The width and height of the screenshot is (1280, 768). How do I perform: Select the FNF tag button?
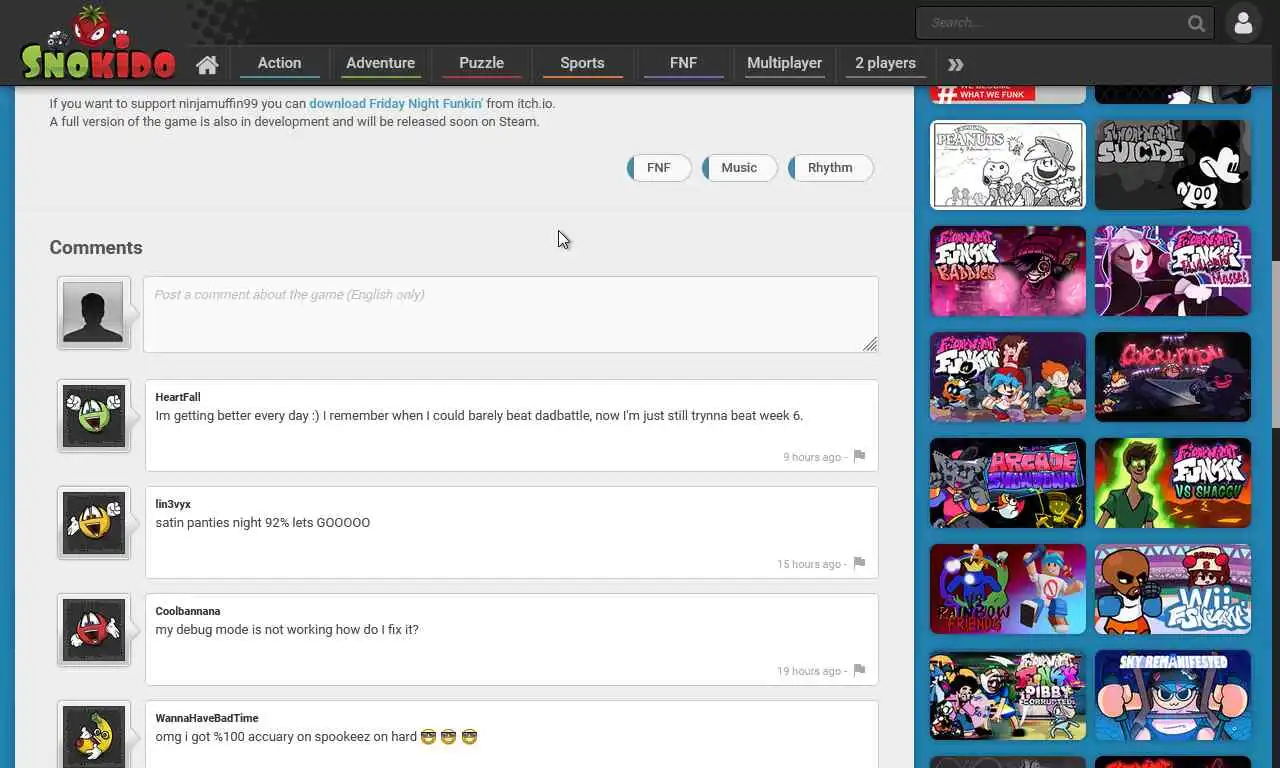[659, 168]
